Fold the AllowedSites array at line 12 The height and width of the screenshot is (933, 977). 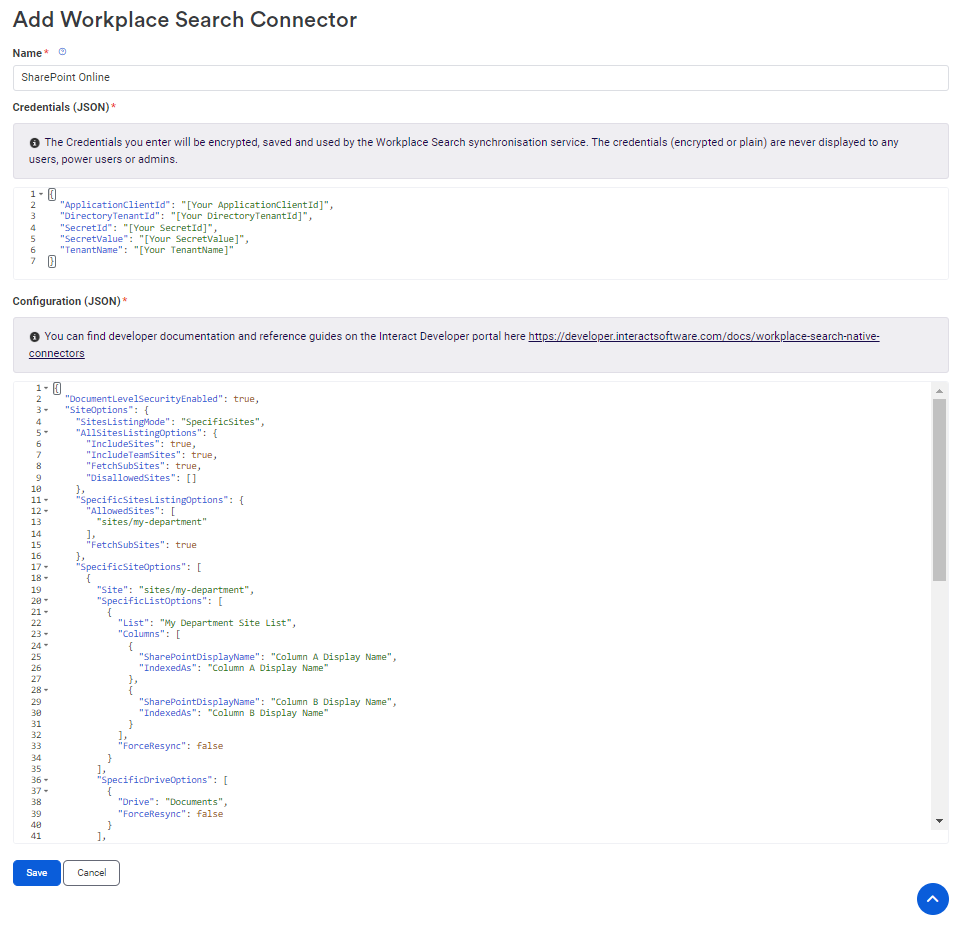point(46,511)
